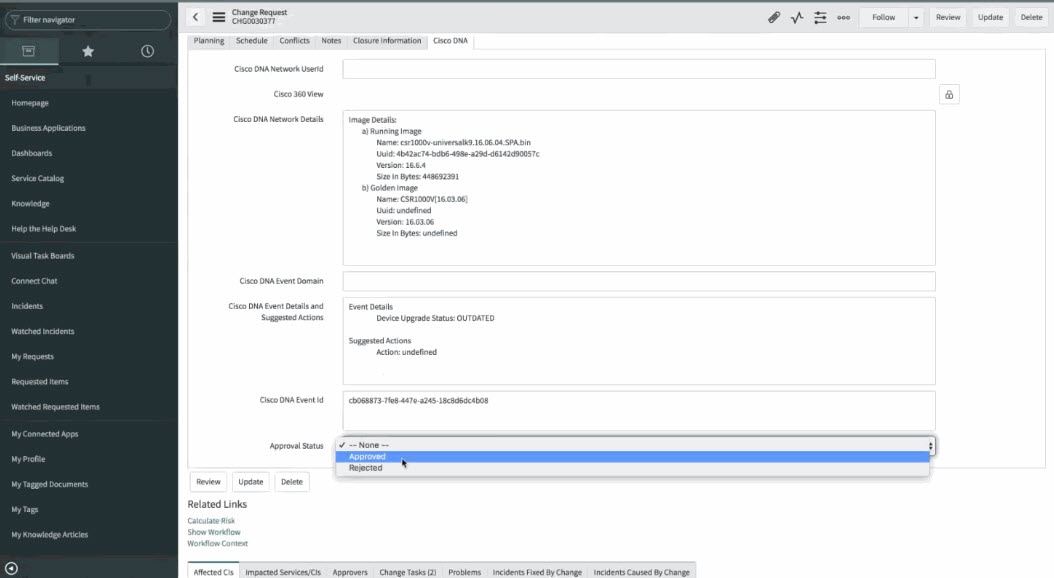Screen dimensions: 1054x578
Task: Open Incidents Fixed By Change tab
Action: [x=537, y=572]
